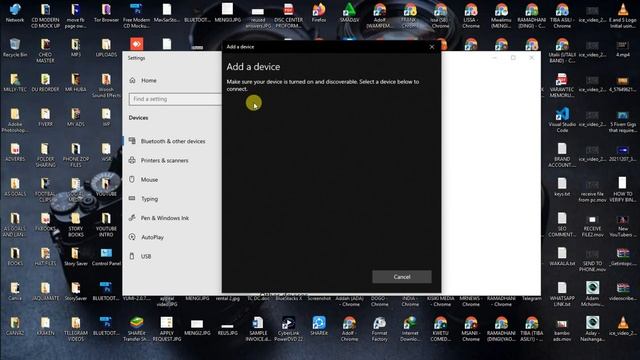640x360 pixels.
Task: Select the KRAKEN folder icon
Action: click(x=45, y=326)
